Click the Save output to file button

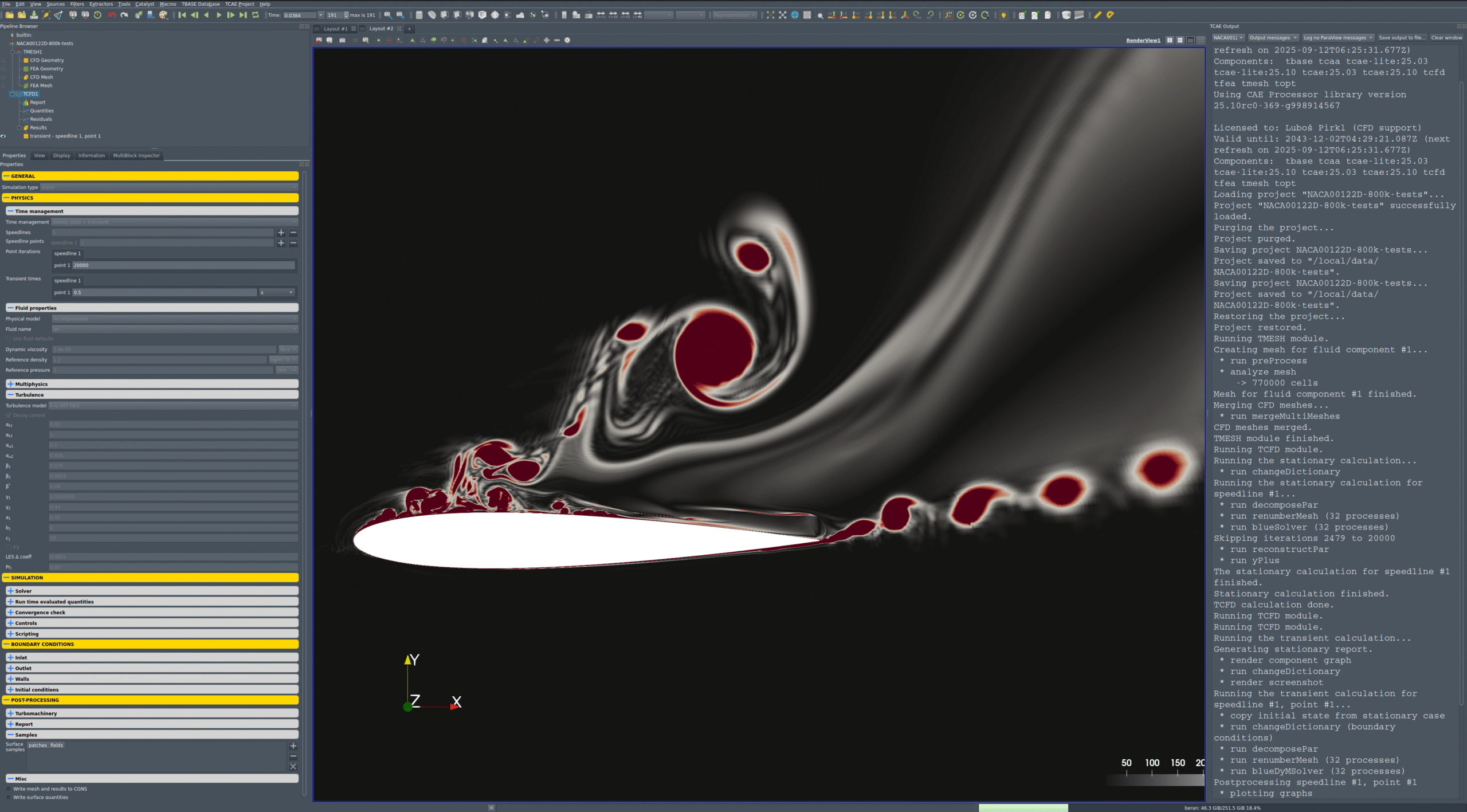pos(1401,38)
